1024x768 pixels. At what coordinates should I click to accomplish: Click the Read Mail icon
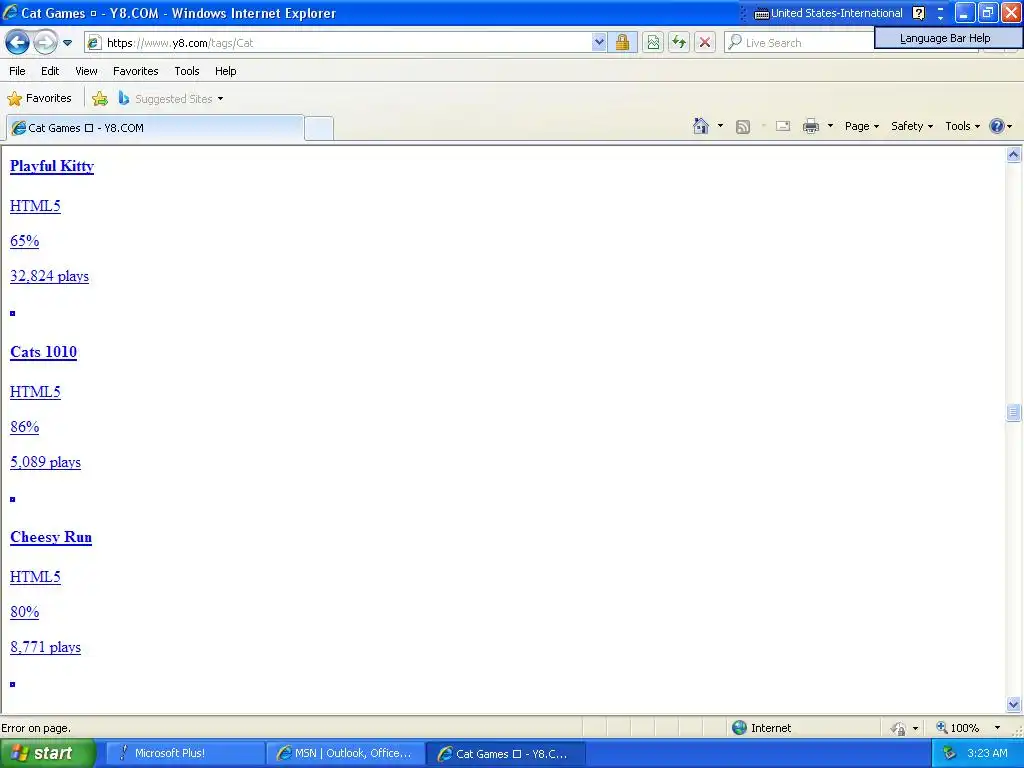point(783,126)
